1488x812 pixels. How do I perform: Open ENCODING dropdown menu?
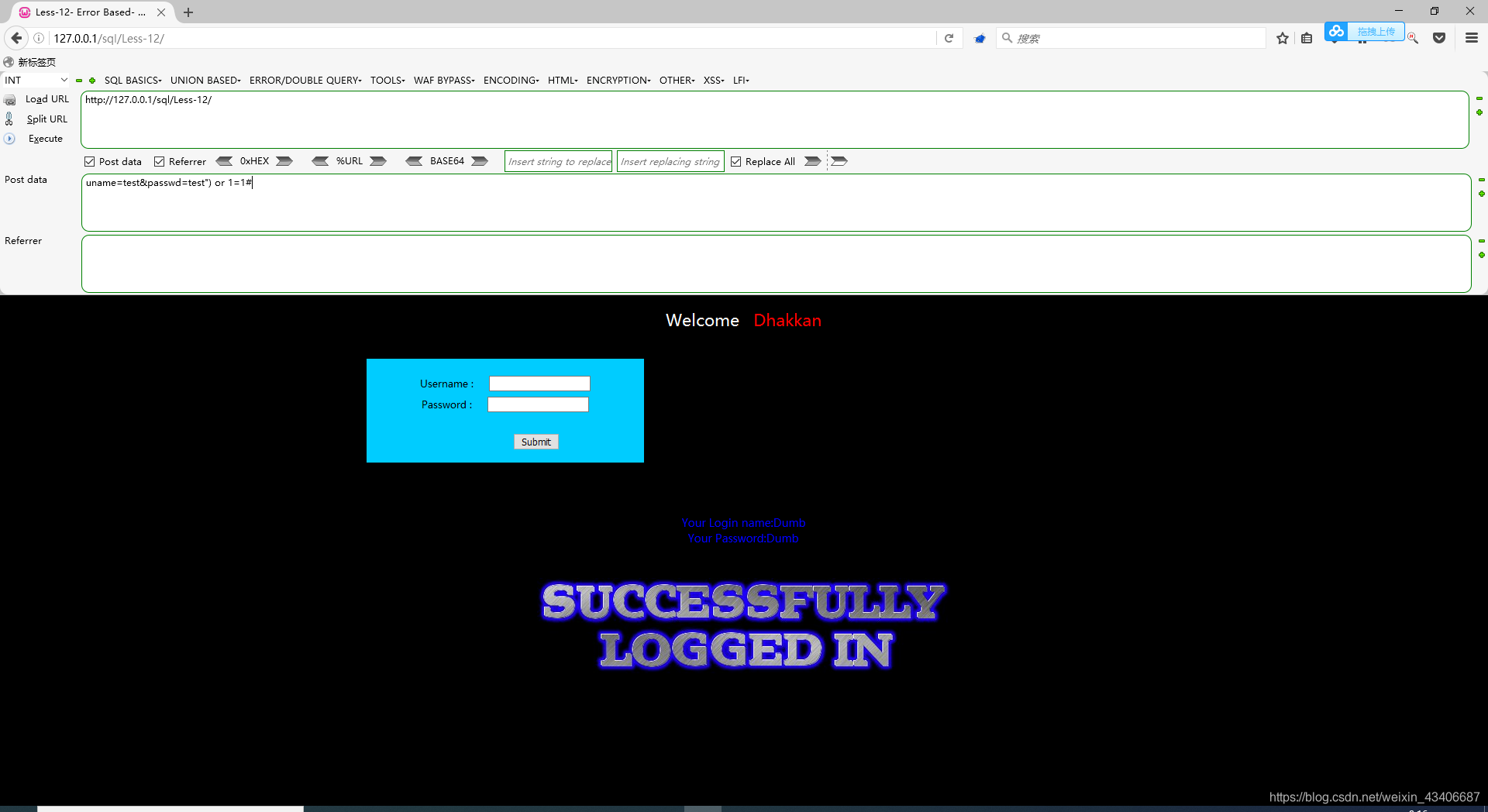click(511, 80)
